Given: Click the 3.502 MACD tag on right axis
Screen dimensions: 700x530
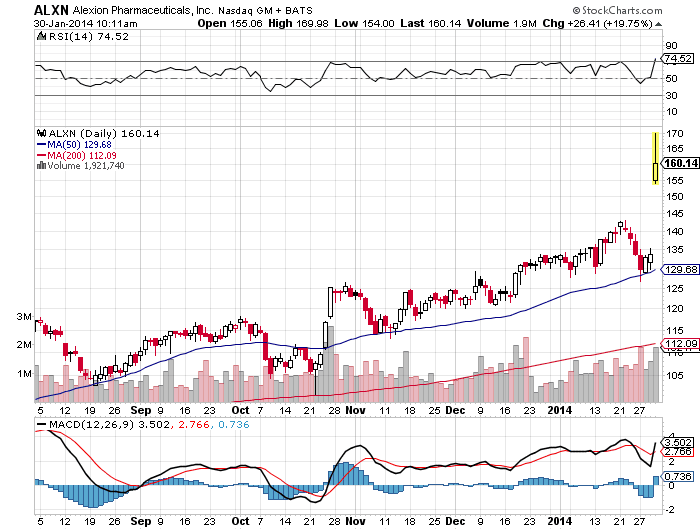Looking at the screenshot, I should 678,442.
